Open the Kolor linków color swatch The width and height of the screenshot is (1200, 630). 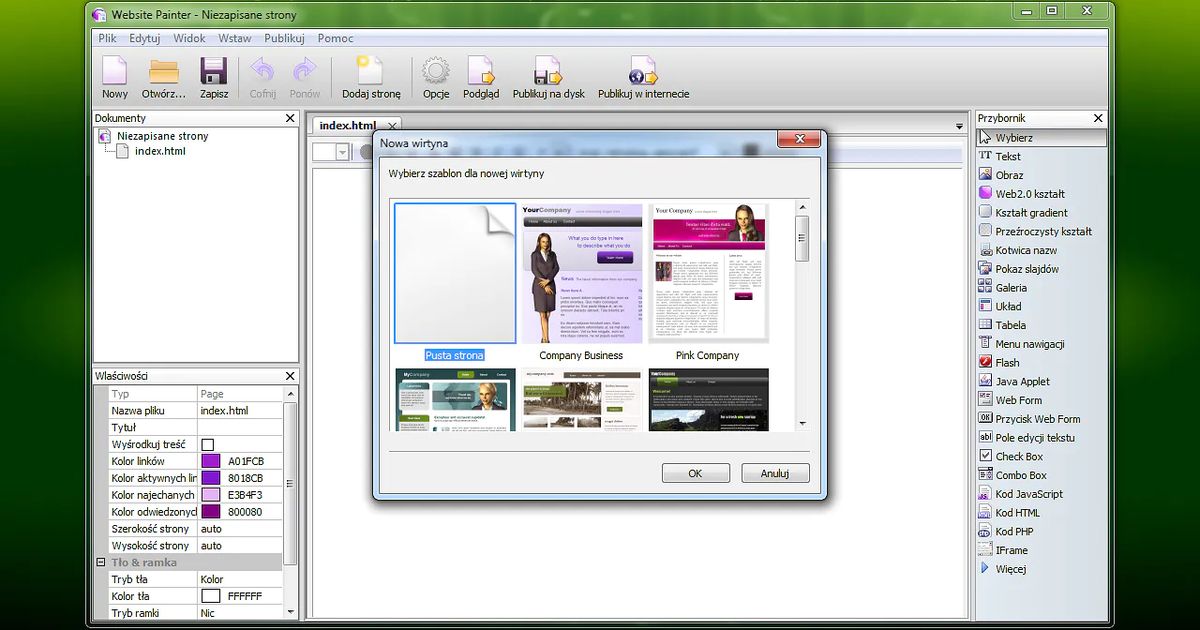click(210, 461)
